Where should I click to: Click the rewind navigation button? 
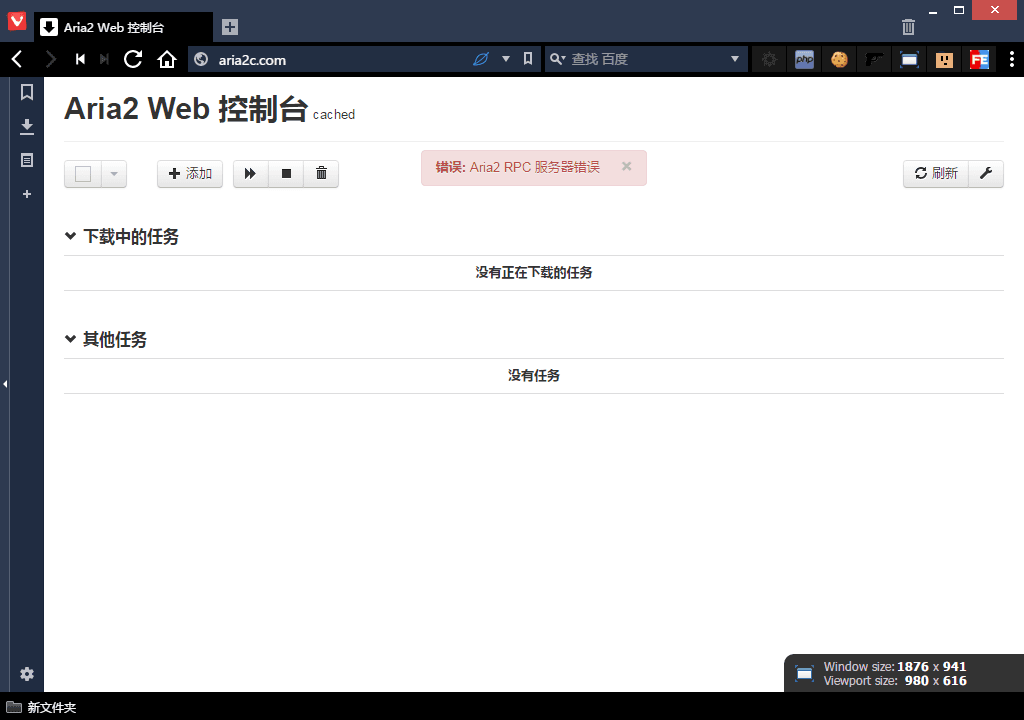coord(80,59)
